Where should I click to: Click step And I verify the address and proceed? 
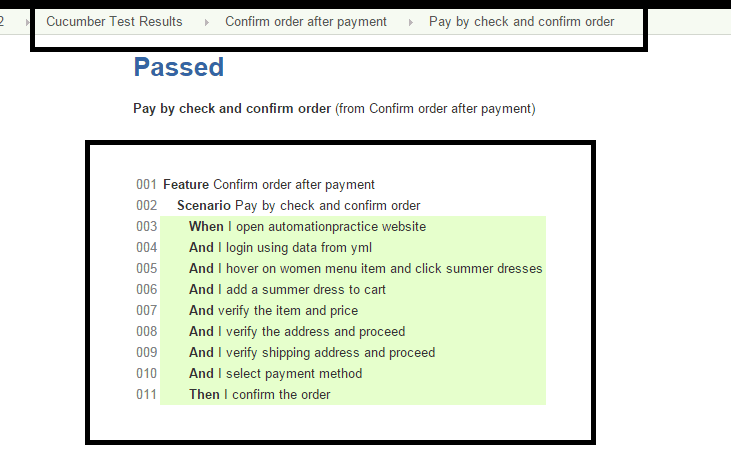click(x=296, y=331)
